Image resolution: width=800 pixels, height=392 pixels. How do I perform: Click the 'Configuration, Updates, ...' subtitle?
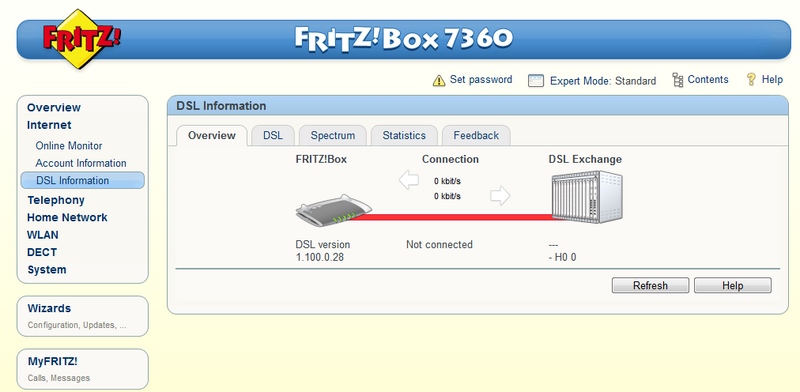(77, 325)
